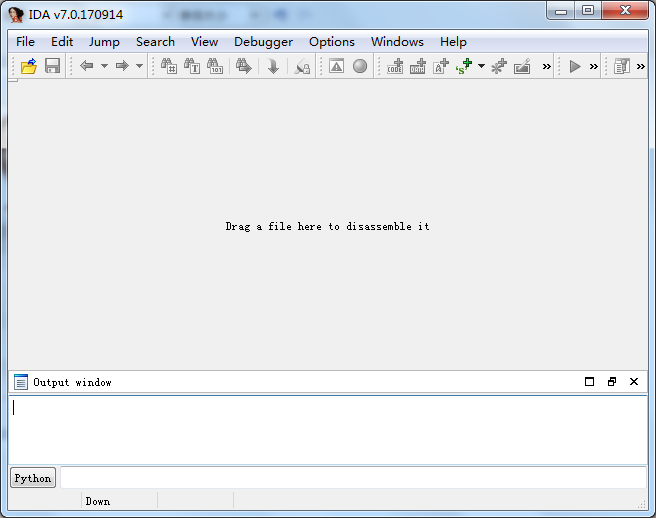The image size is (656, 518).
Task: Click the down arrow jump icon
Action: coord(273,66)
